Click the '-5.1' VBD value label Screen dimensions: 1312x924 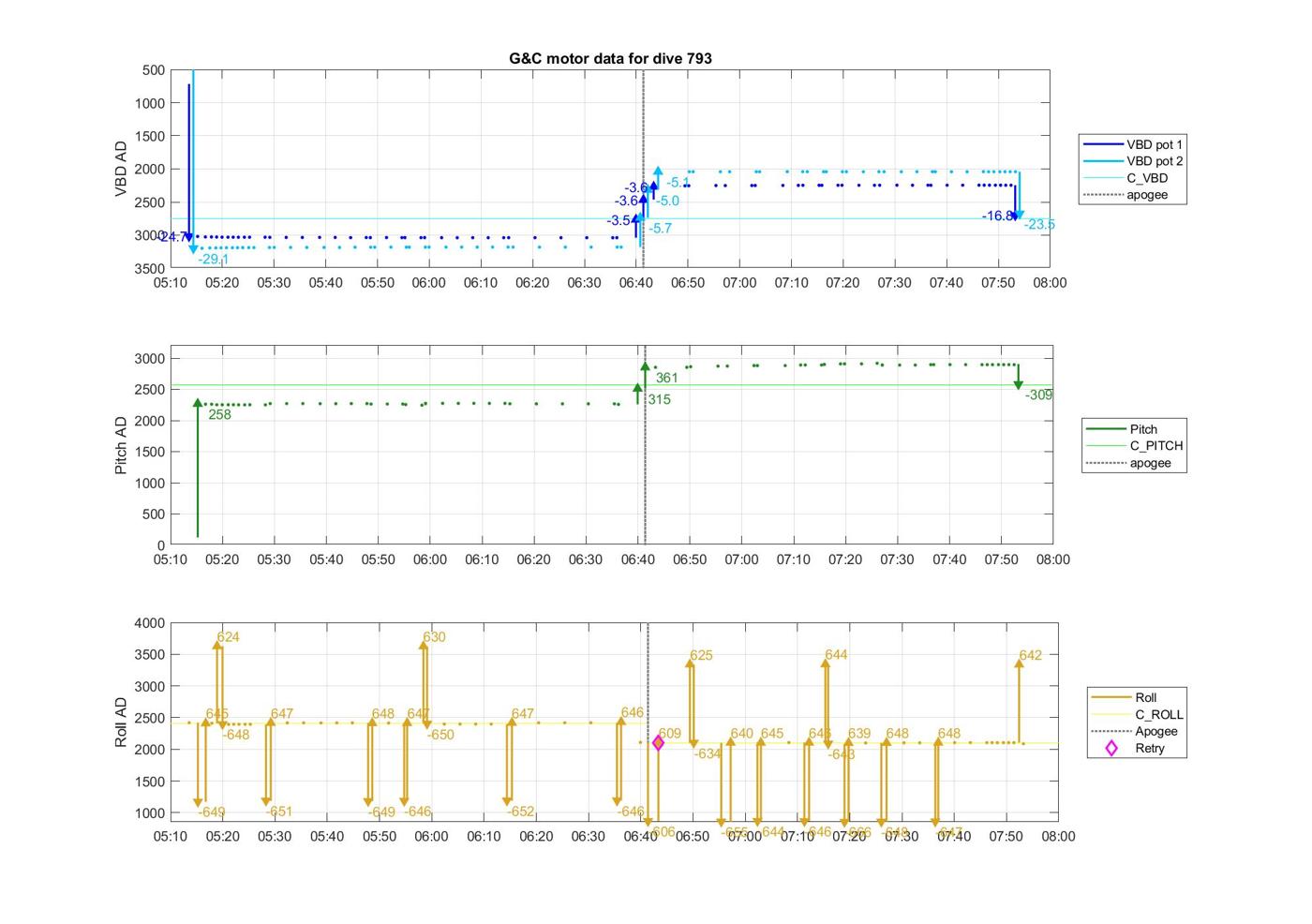tap(678, 184)
